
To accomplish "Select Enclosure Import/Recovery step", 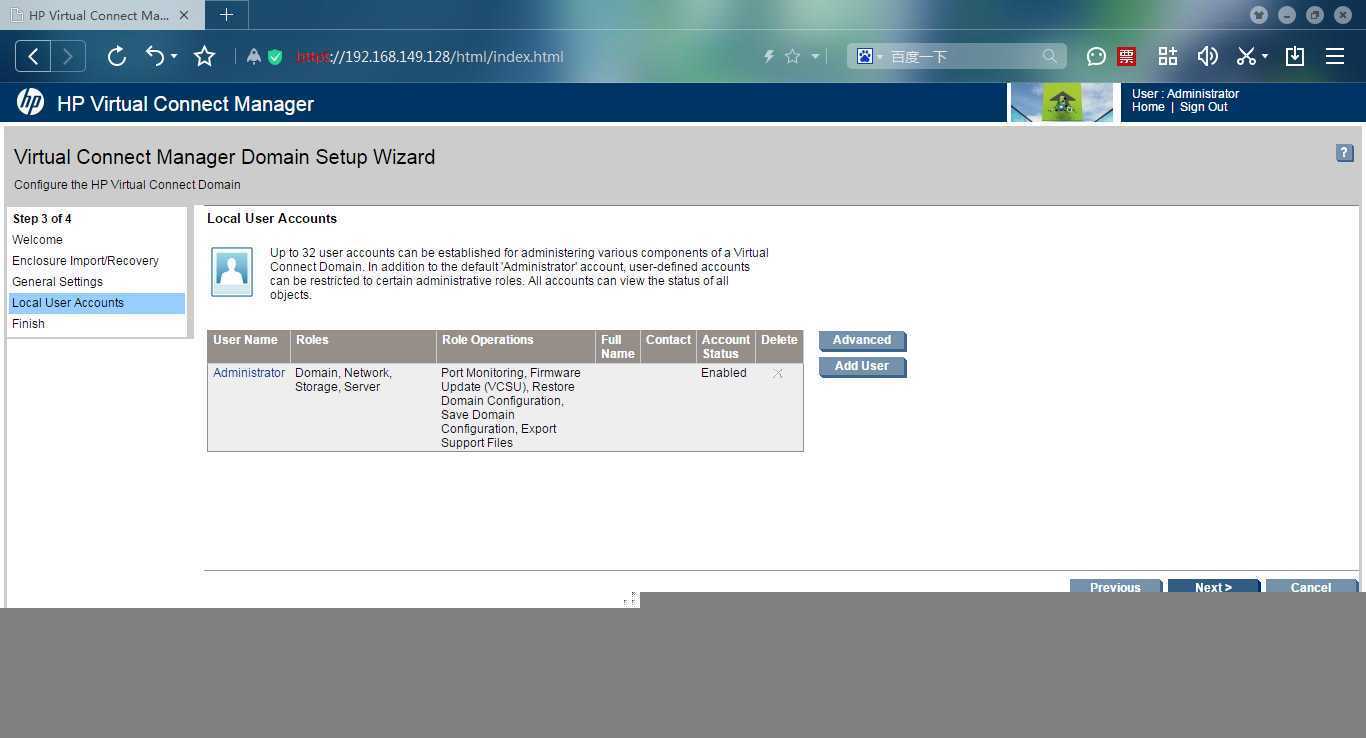I will click(x=85, y=261).
